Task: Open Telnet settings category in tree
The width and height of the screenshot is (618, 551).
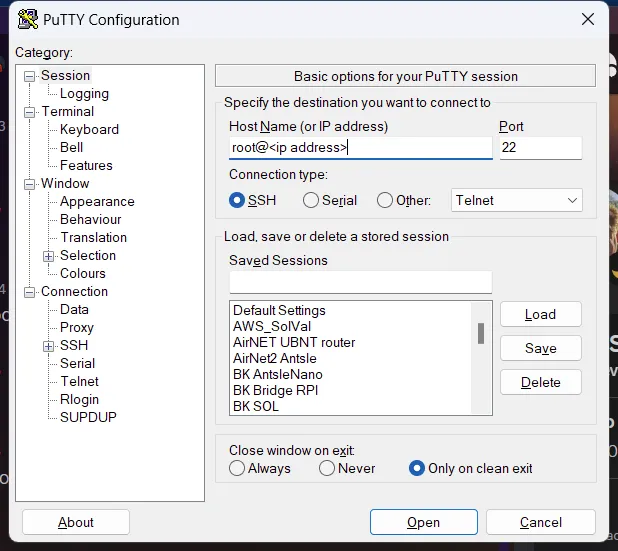Action: [x=79, y=381]
